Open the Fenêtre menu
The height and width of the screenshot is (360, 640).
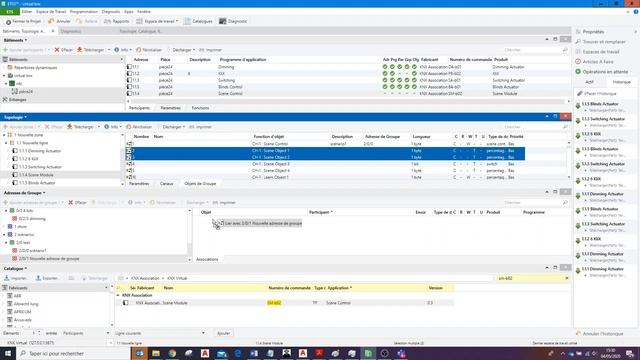tap(144, 11)
